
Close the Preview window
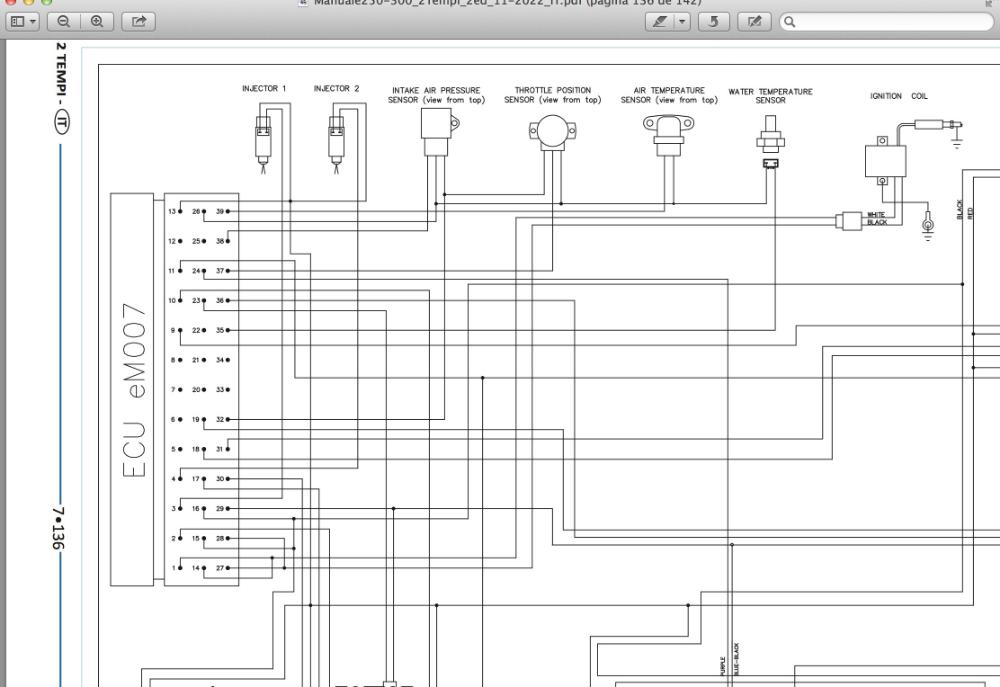10,3
